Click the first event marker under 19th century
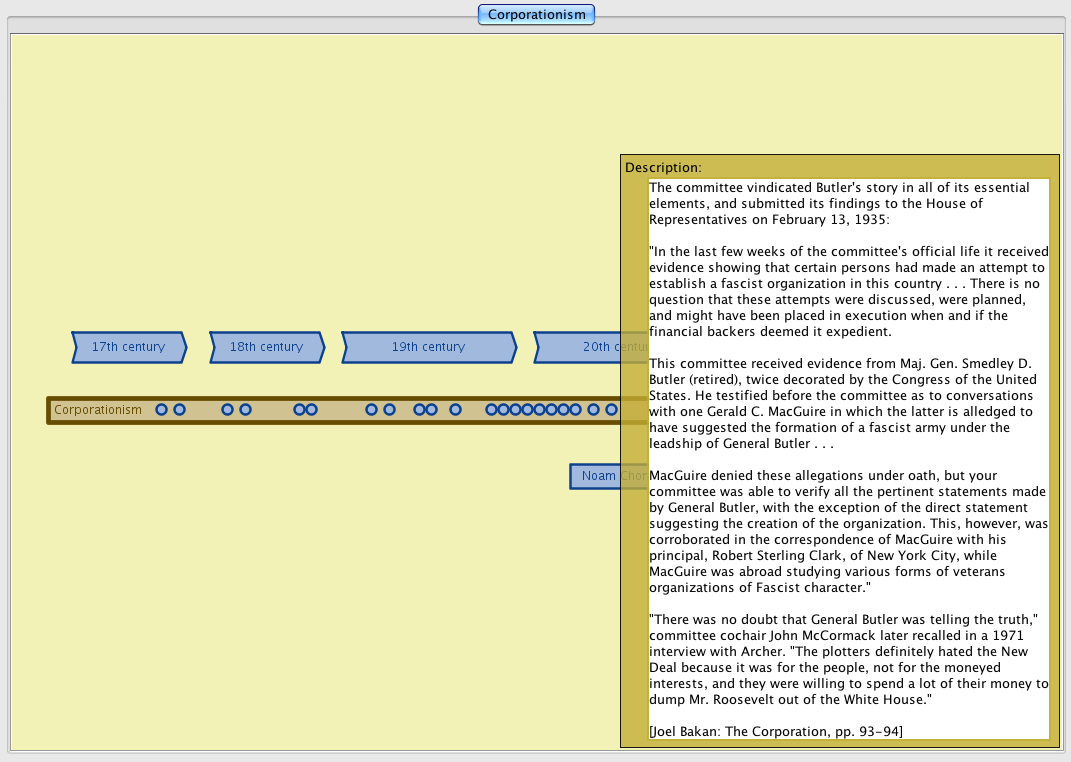Viewport: 1071px width, 762px height. click(x=371, y=410)
